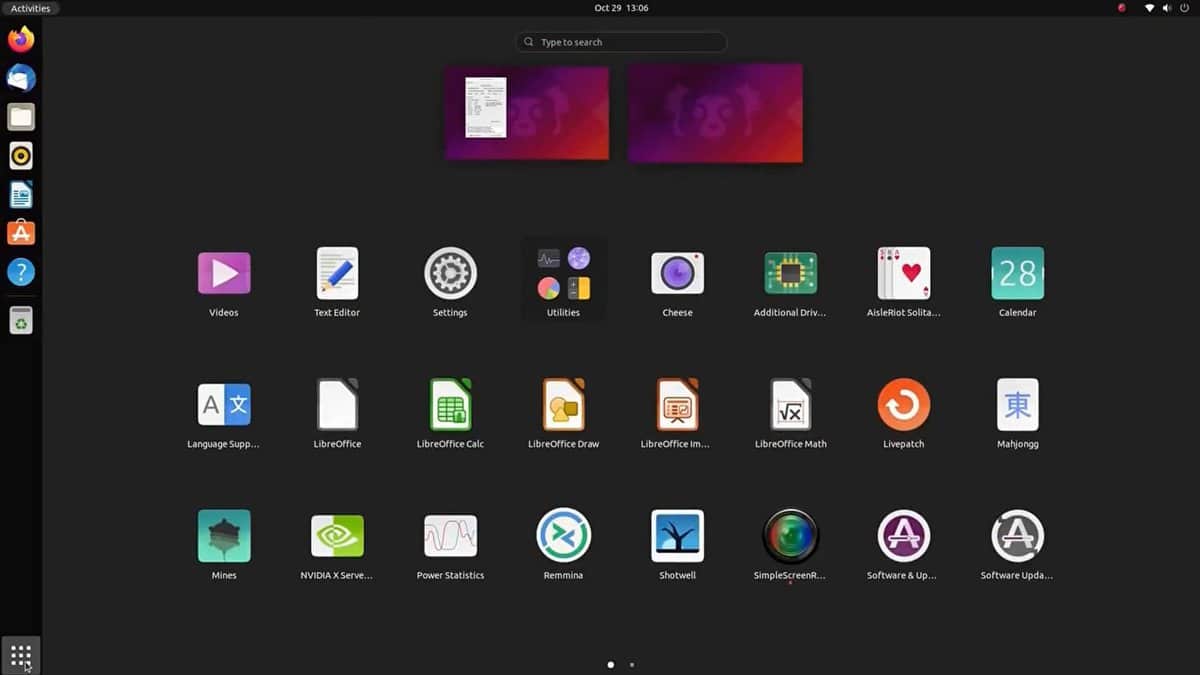1200x675 pixels.
Task: Select the first app page dot
Action: 611,664
